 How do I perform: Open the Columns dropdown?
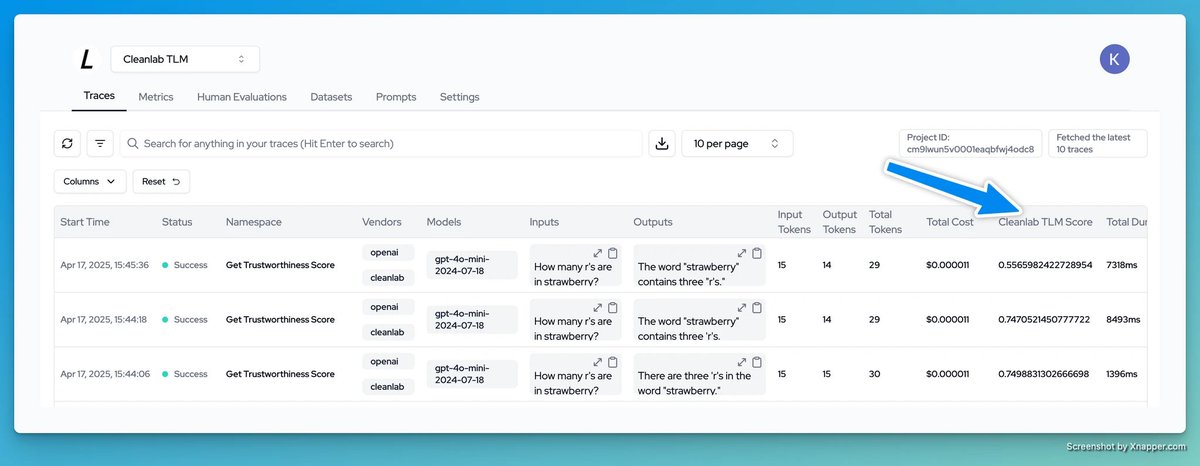(x=90, y=181)
